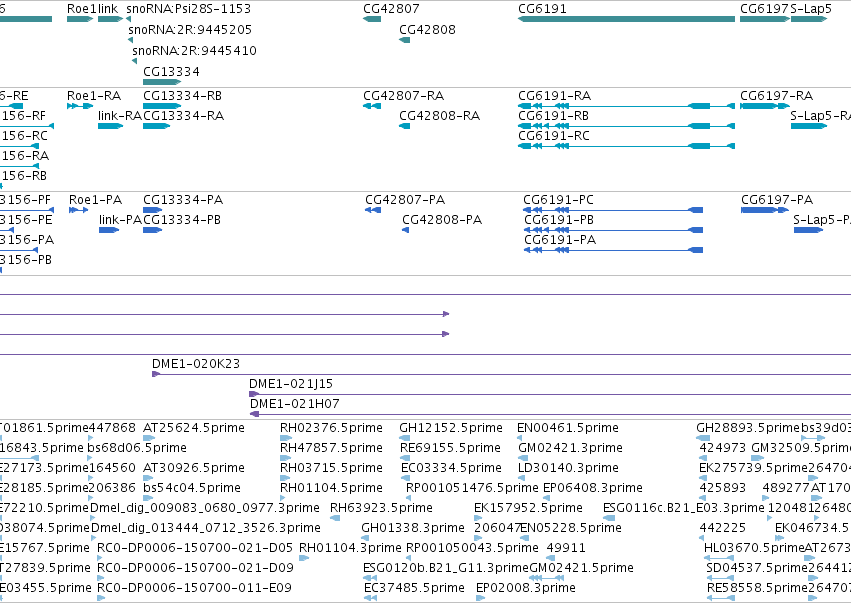
Task: Select CG42808-PA protein label
Action: [442, 220]
